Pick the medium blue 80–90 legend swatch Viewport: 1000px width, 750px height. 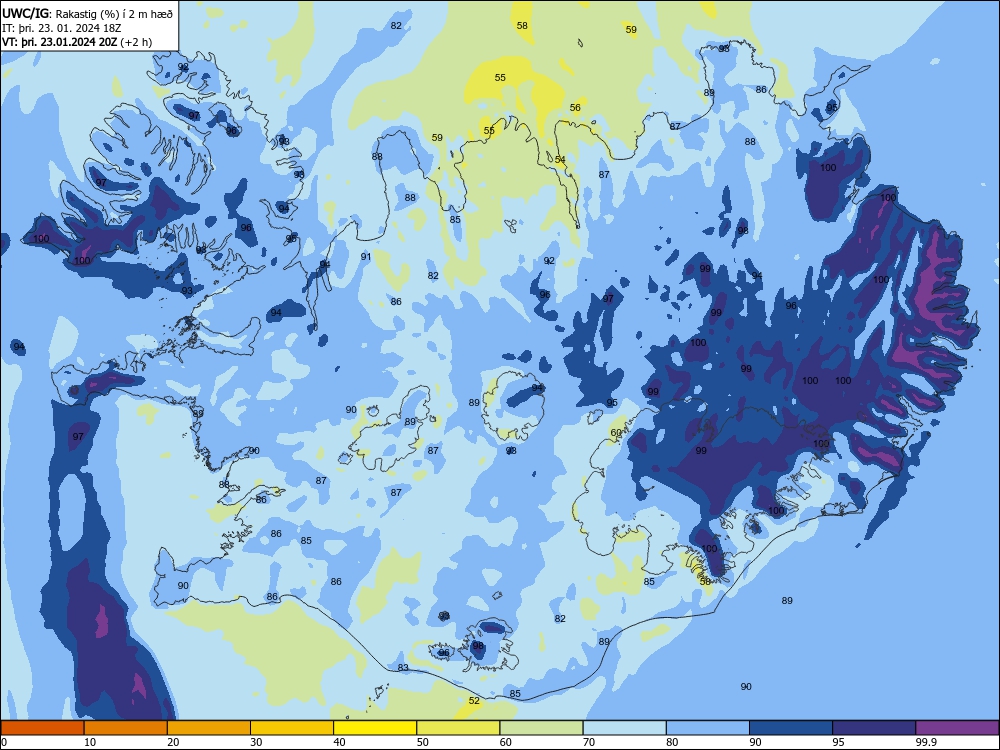tap(708, 728)
